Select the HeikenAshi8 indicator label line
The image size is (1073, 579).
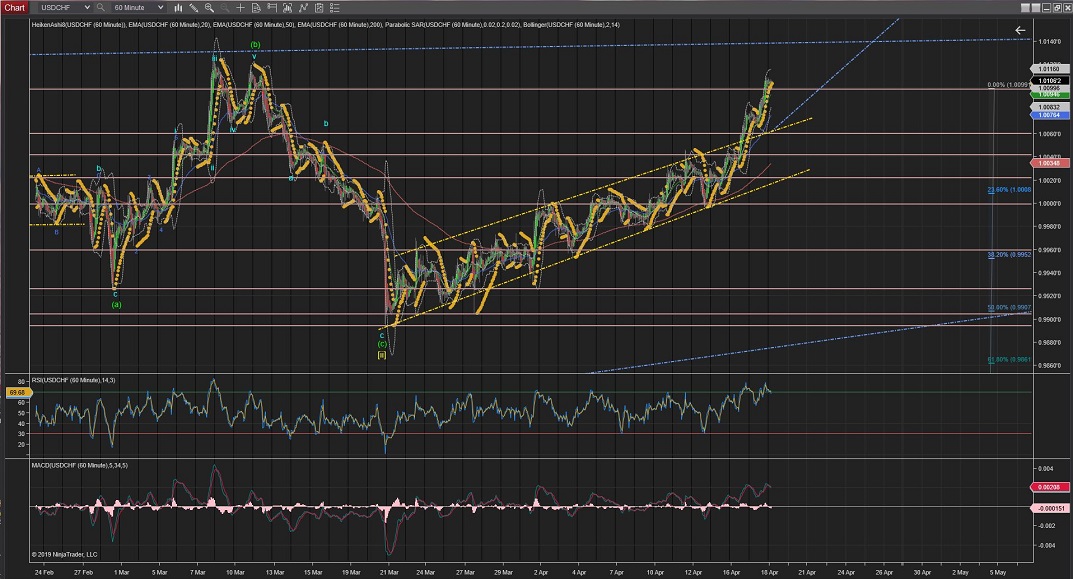[x=325, y=25]
